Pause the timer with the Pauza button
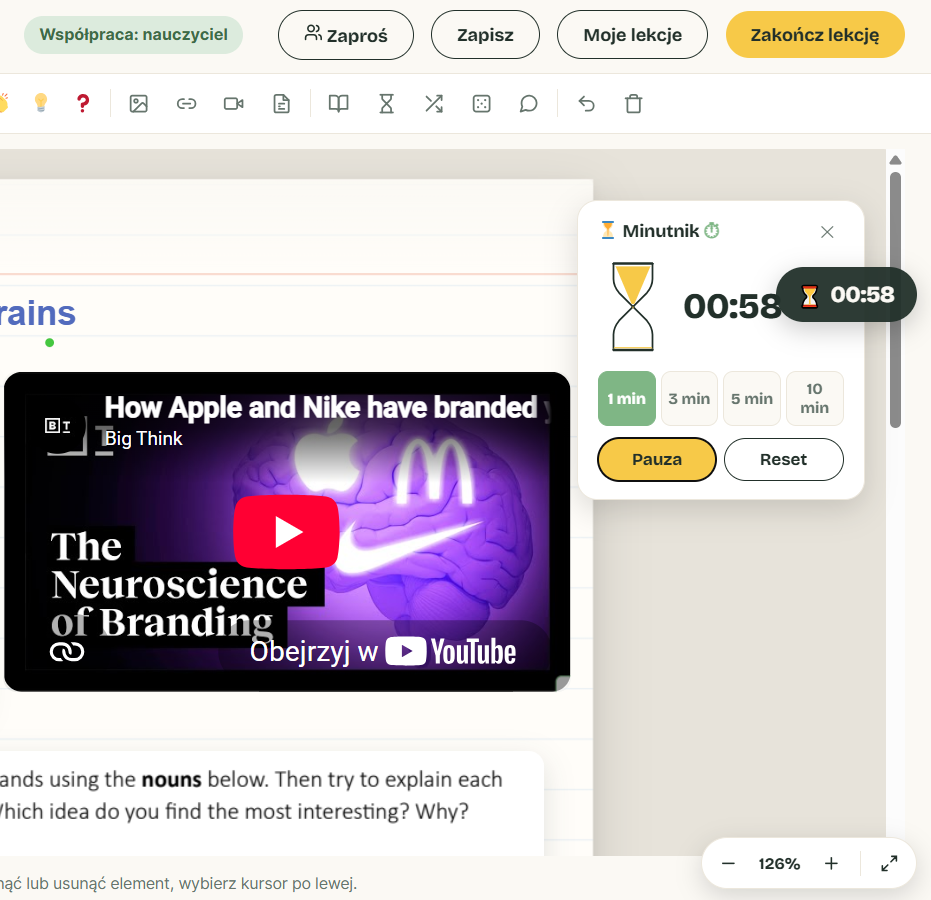The image size is (931, 900). [x=657, y=459]
